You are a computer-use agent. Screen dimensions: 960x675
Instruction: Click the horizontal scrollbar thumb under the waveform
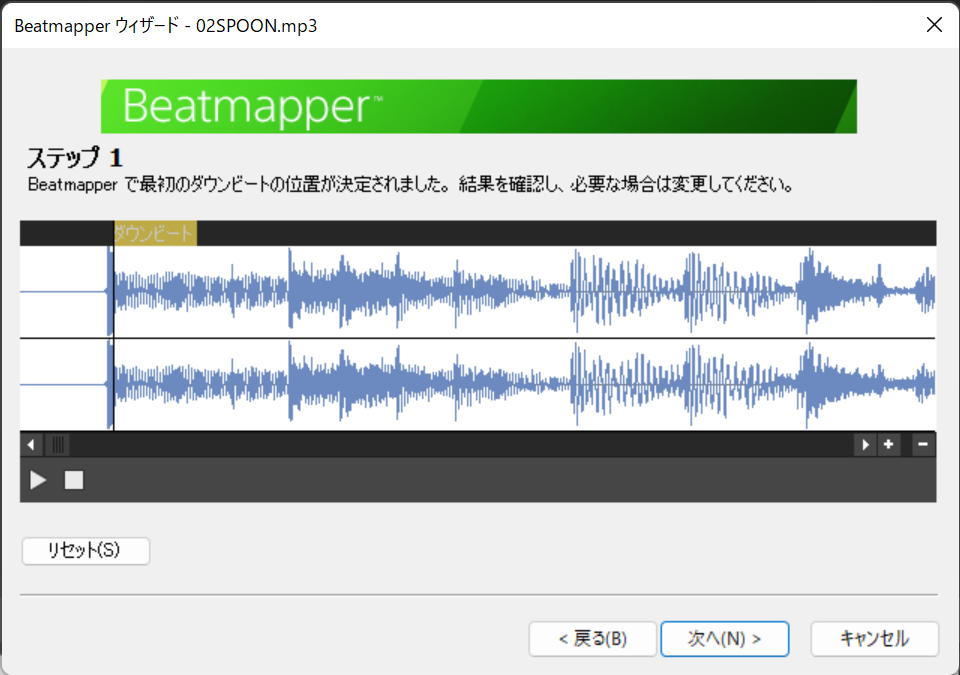(58, 445)
